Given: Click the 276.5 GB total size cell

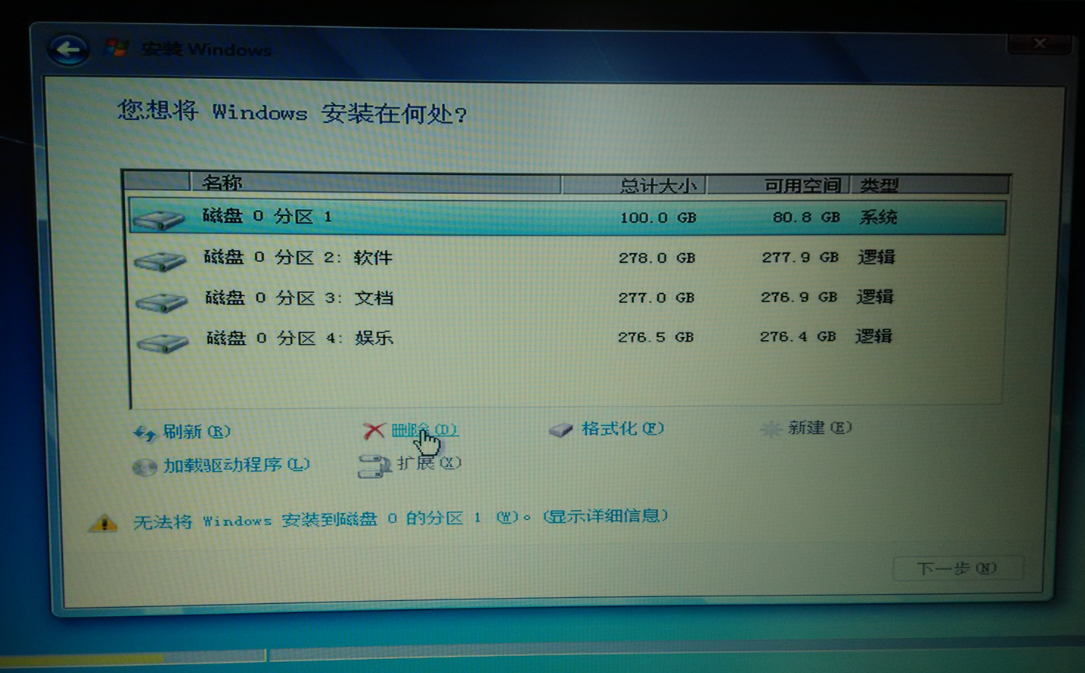Looking at the screenshot, I should pos(655,337).
